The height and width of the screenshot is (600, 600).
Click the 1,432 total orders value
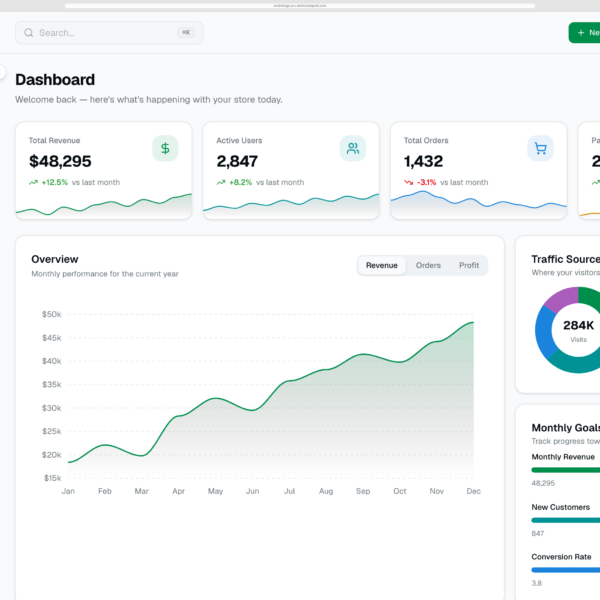(424, 161)
